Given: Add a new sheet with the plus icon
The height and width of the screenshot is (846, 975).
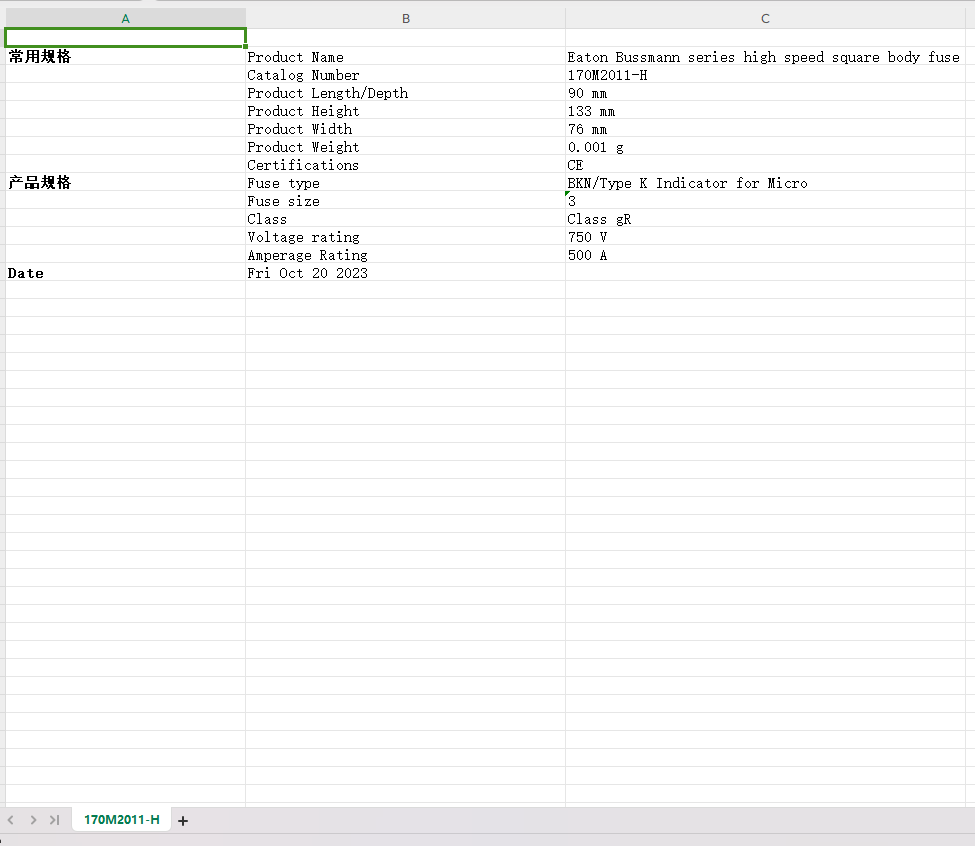Looking at the screenshot, I should coord(183,821).
